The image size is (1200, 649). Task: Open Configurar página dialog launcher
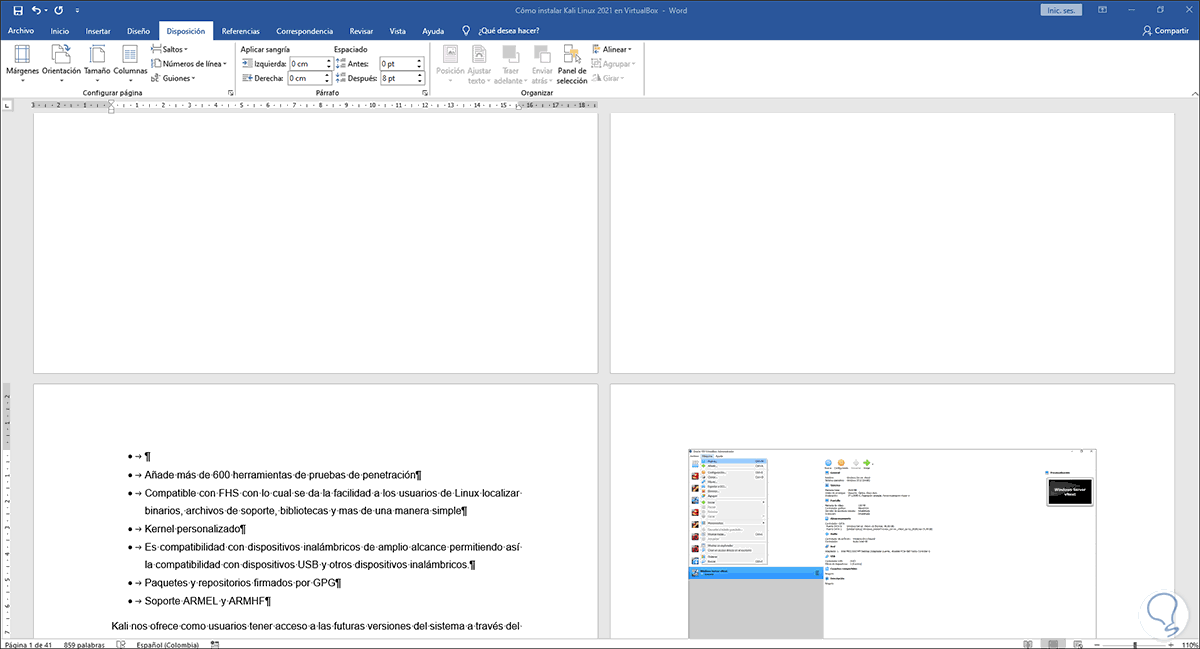click(x=230, y=93)
